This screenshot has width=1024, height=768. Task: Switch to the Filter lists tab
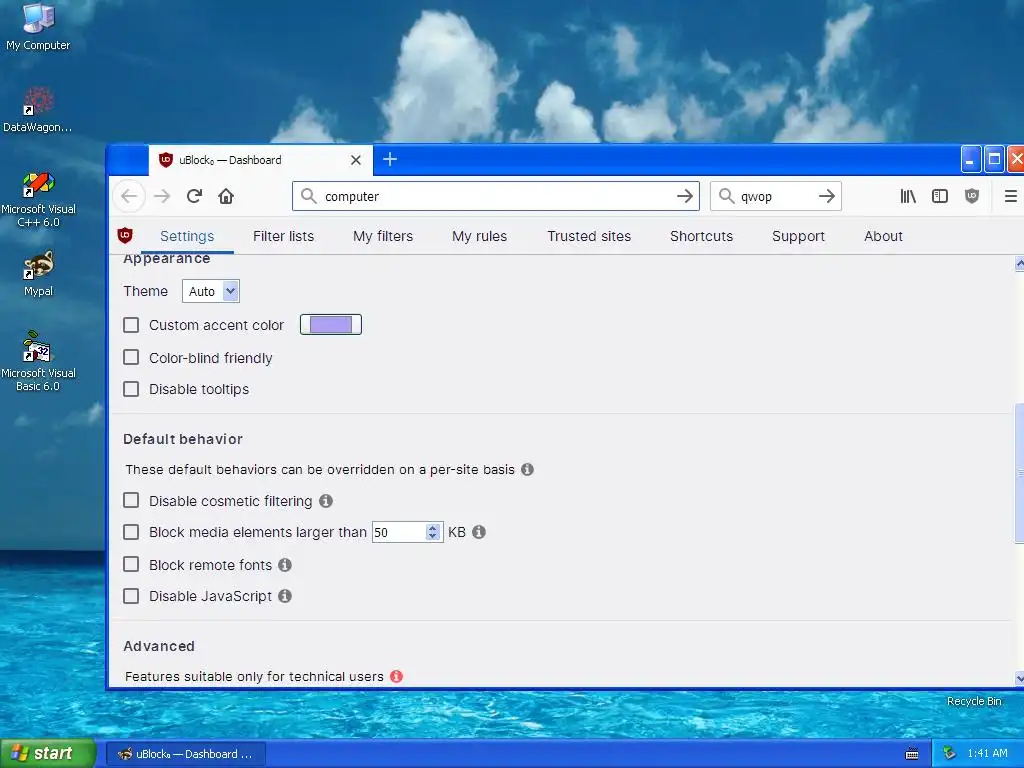click(283, 236)
